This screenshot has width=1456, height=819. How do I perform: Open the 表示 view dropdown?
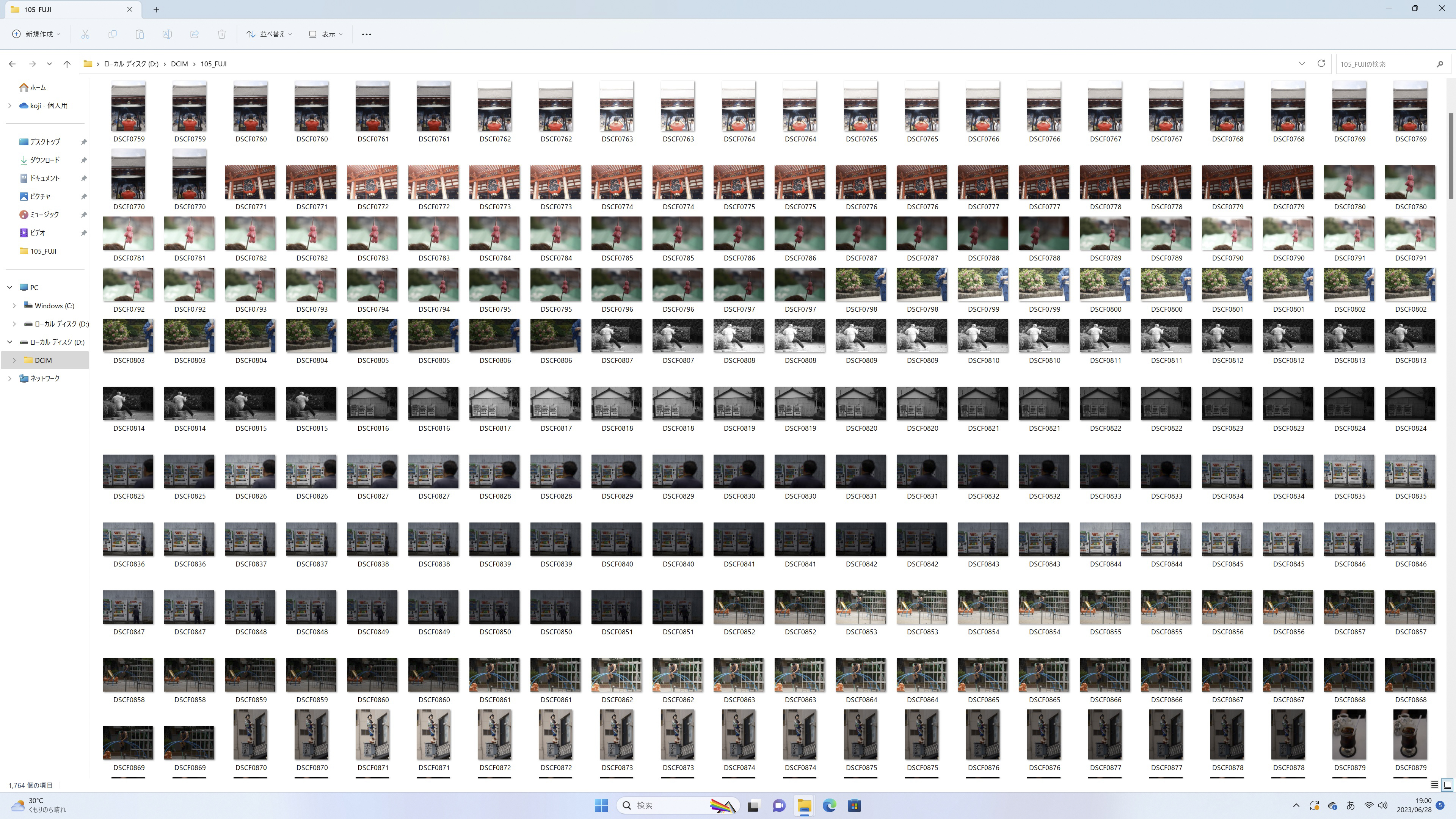326,35
